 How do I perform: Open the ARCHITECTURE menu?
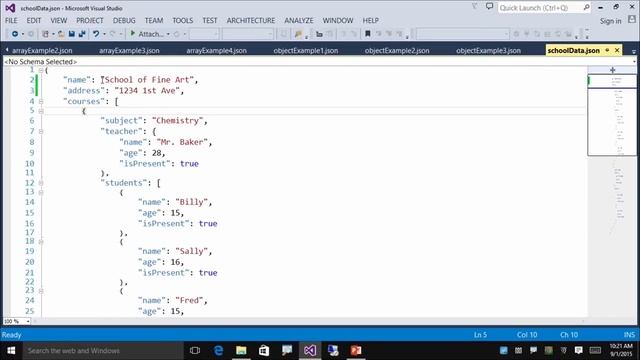tap(251, 20)
